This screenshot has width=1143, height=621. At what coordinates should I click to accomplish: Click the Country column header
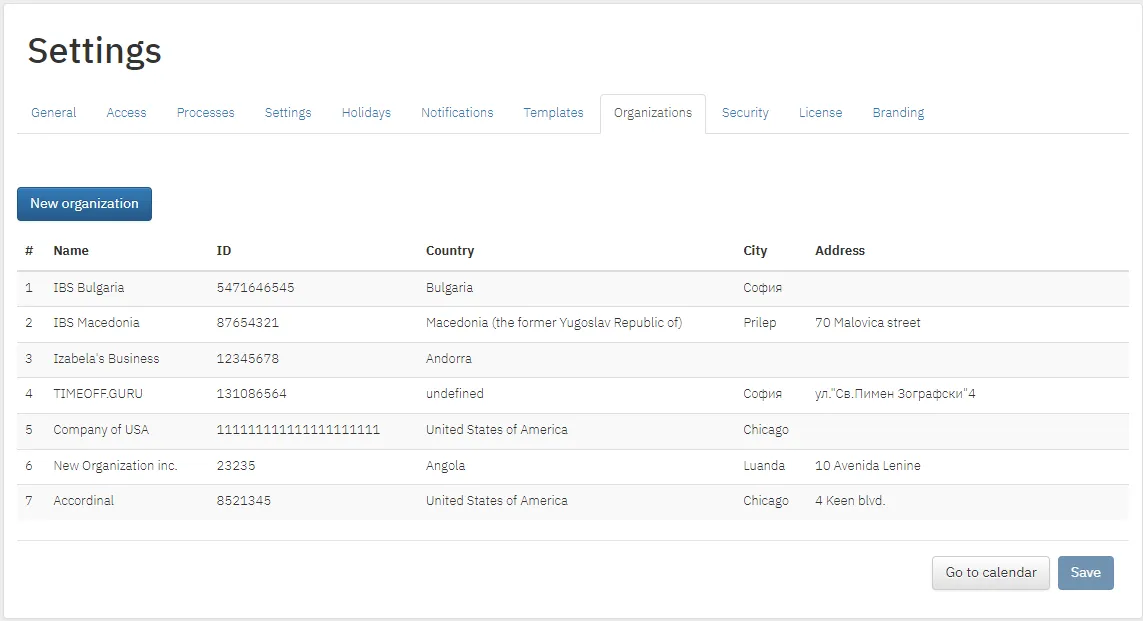(450, 251)
